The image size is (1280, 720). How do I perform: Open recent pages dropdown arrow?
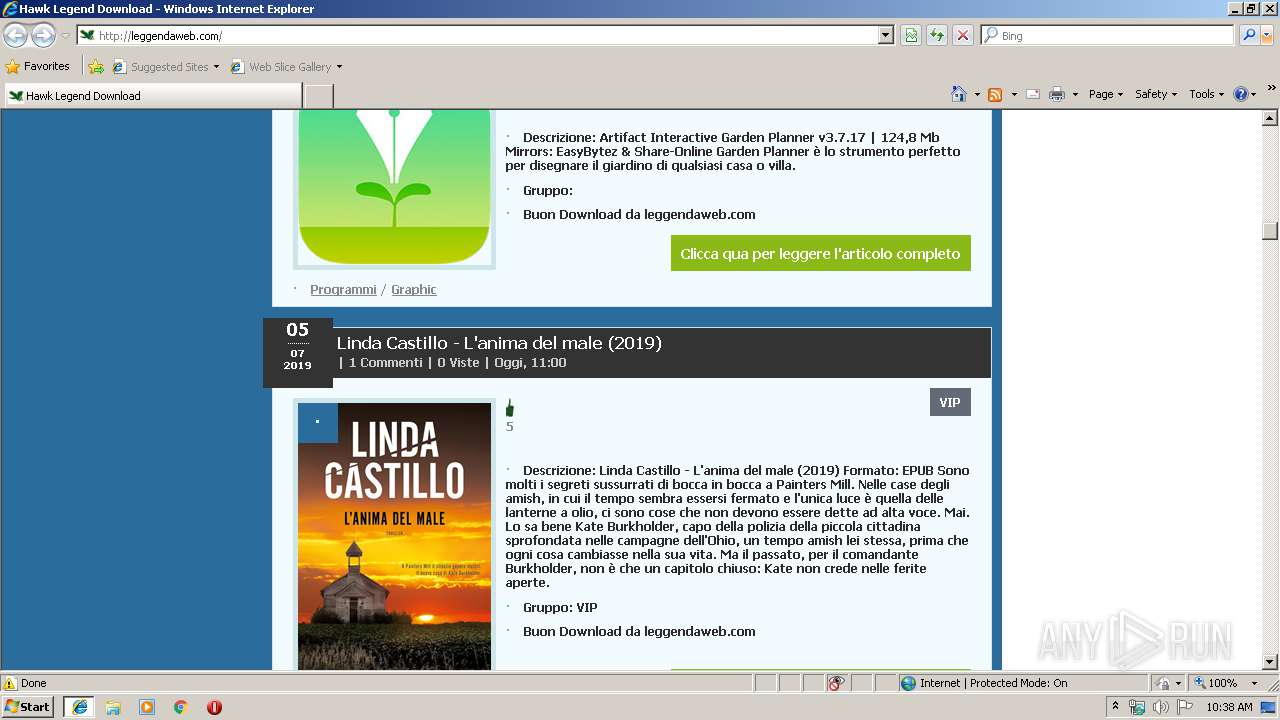point(65,36)
